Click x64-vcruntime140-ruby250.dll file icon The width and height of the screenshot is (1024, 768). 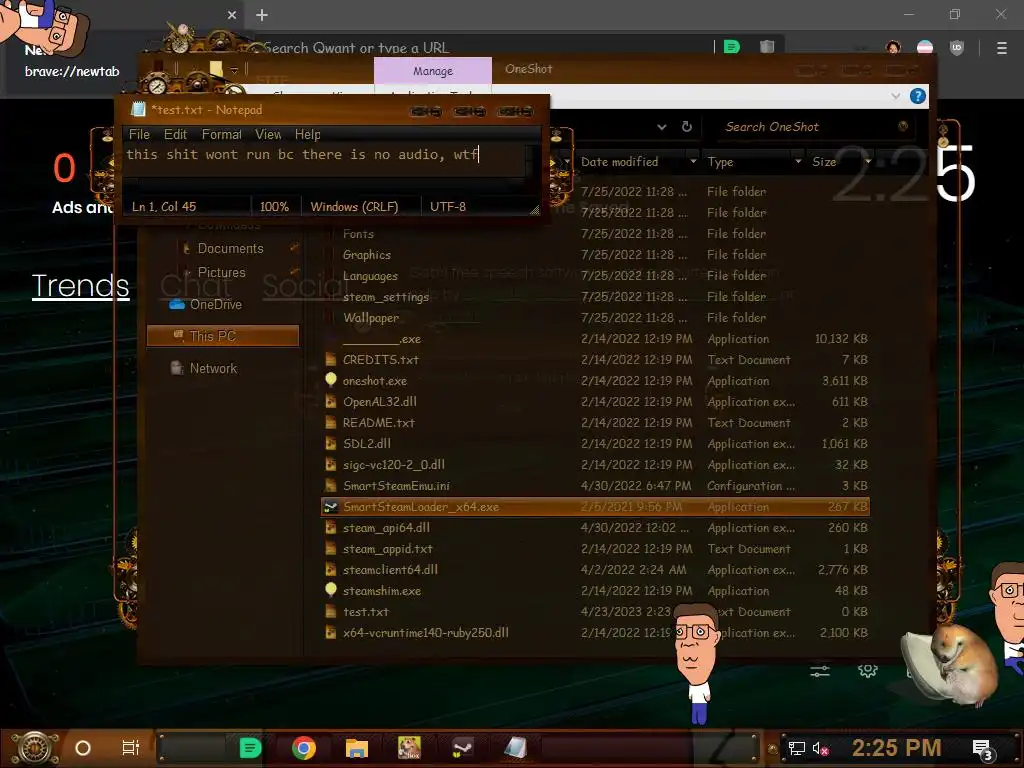coord(331,633)
